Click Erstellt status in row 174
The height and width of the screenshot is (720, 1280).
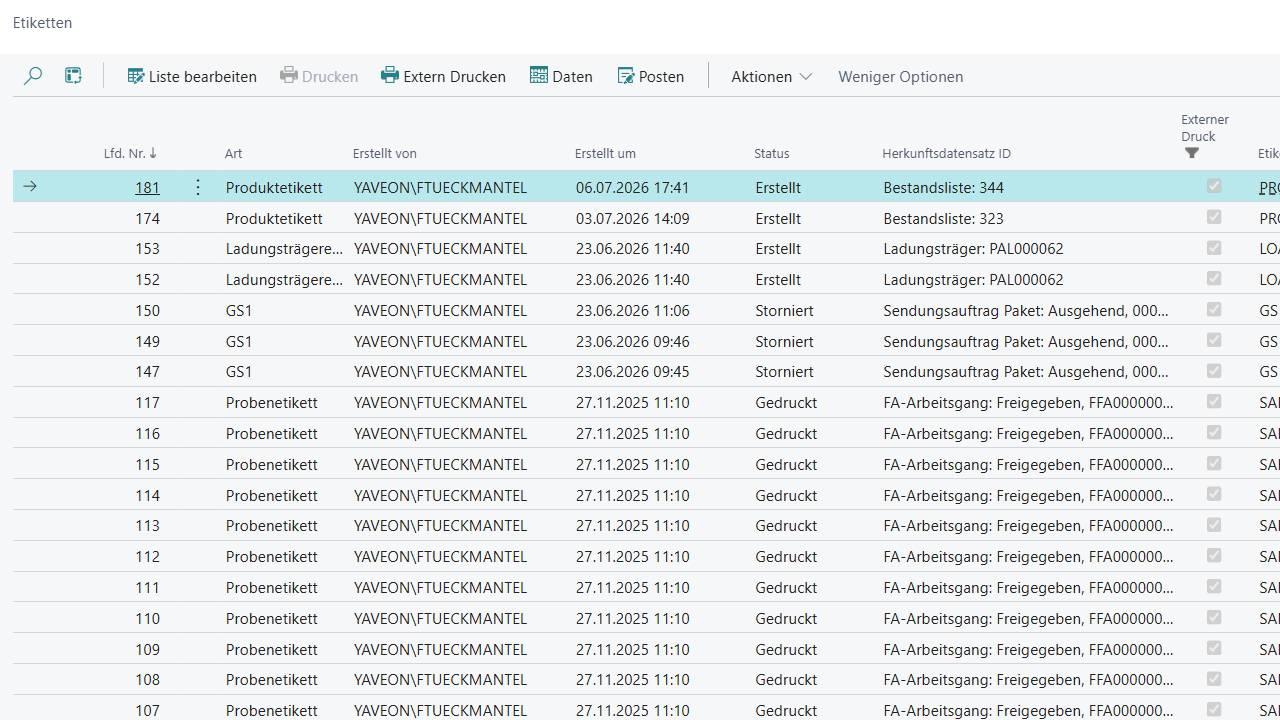tap(778, 218)
